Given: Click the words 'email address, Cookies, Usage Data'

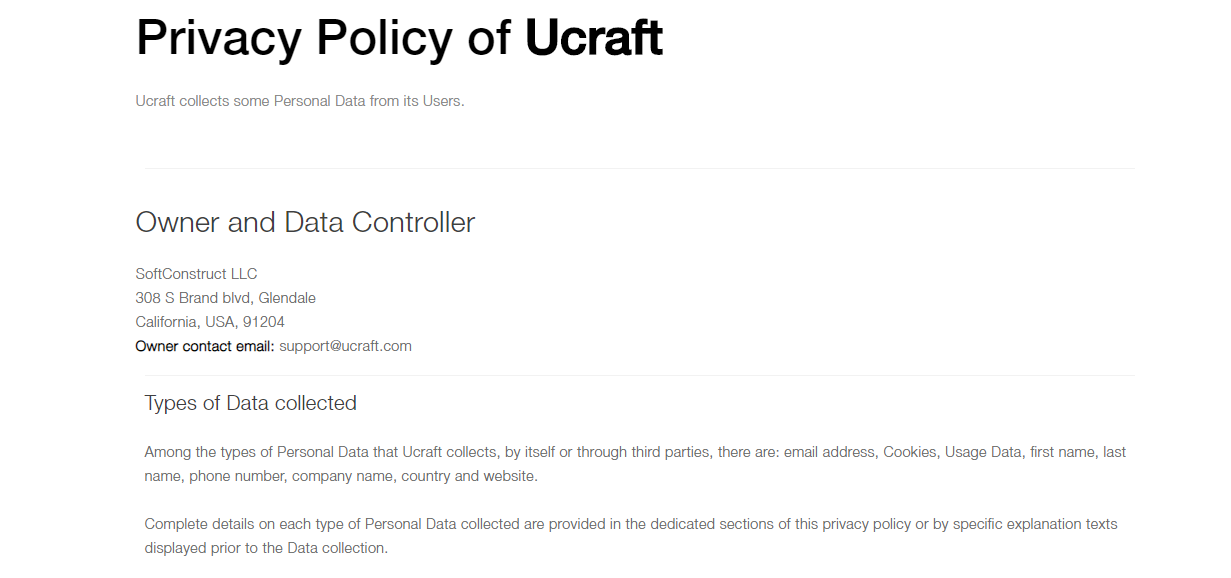Looking at the screenshot, I should coord(903,452).
